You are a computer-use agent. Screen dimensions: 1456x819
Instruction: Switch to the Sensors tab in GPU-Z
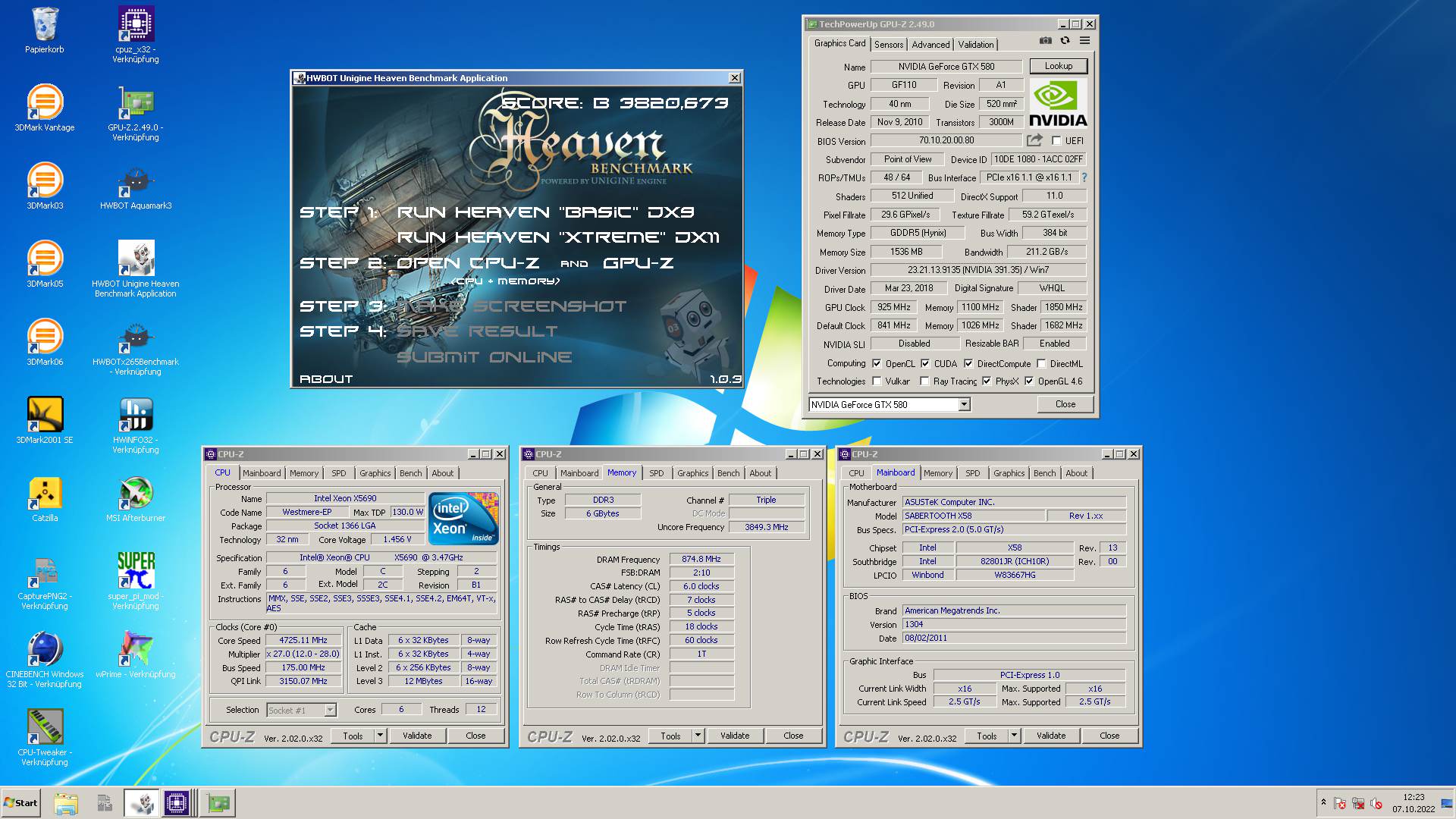pos(889,45)
